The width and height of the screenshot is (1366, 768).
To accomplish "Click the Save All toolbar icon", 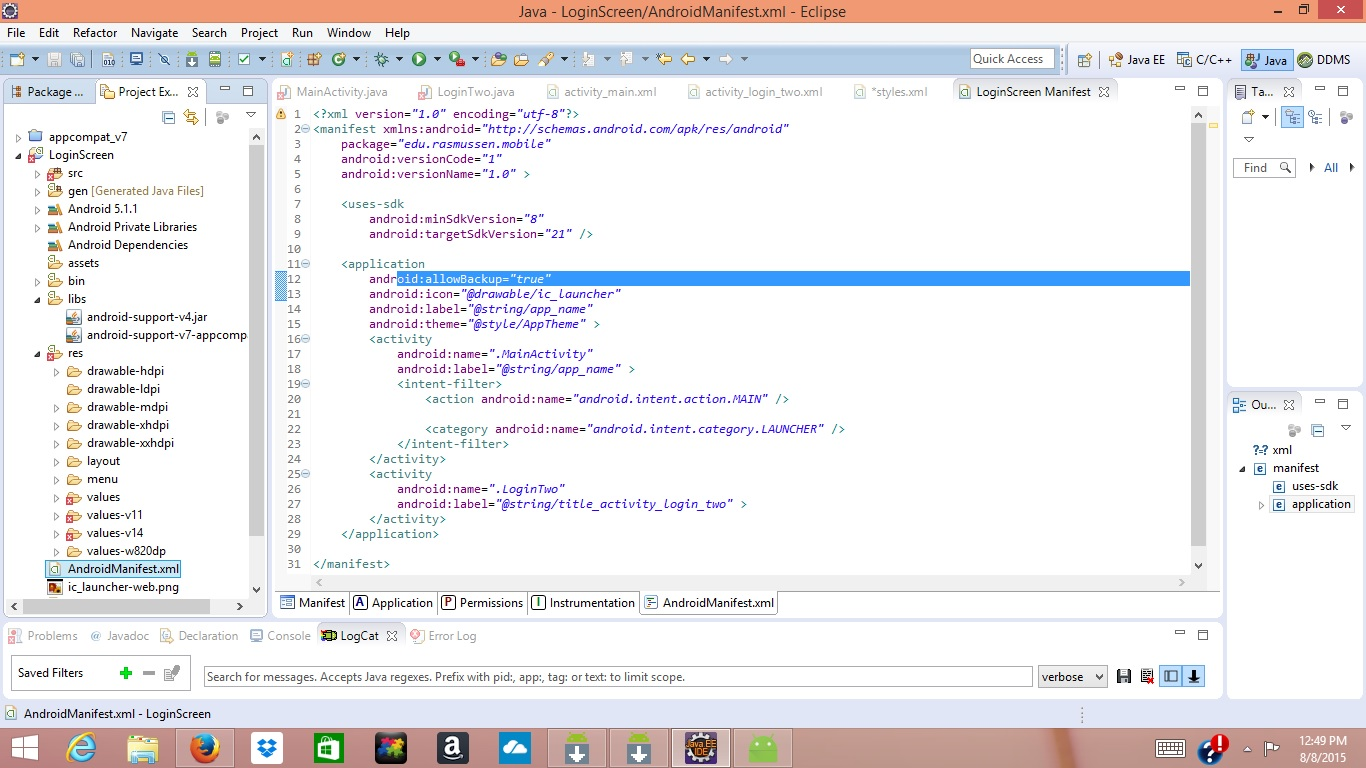I will click(79, 57).
